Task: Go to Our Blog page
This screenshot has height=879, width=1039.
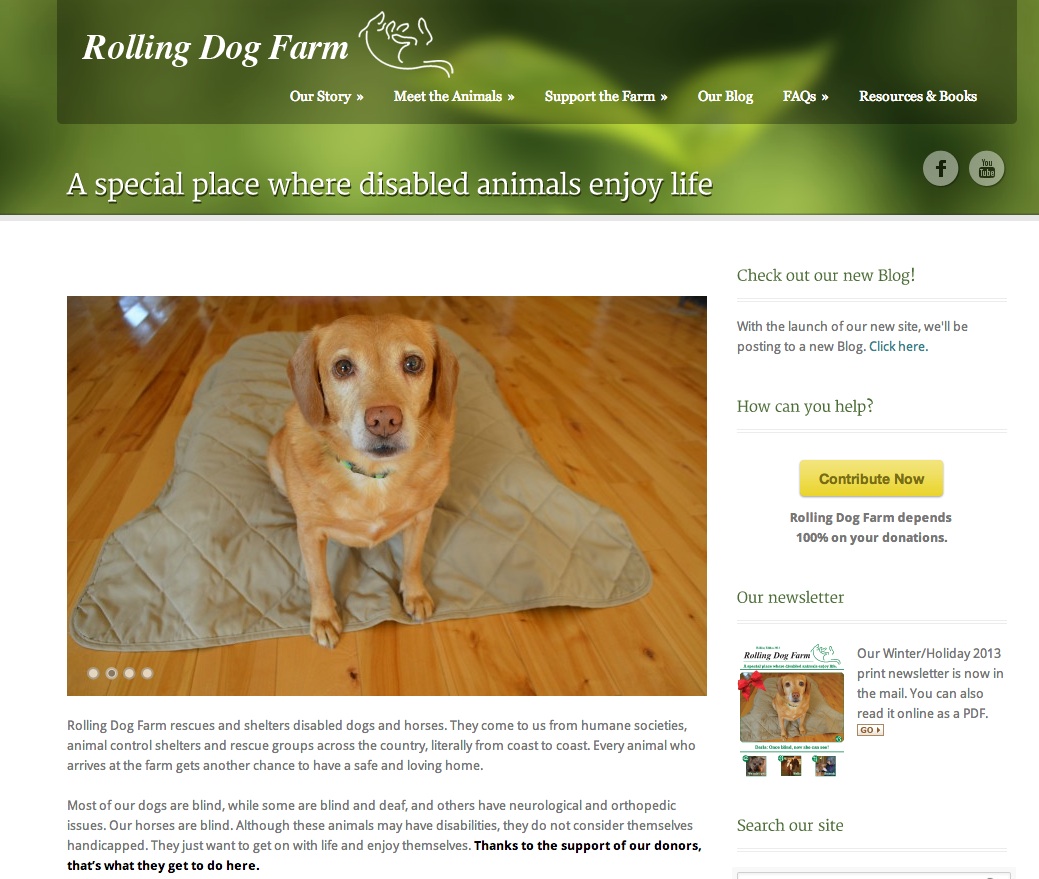Action: (725, 96)
